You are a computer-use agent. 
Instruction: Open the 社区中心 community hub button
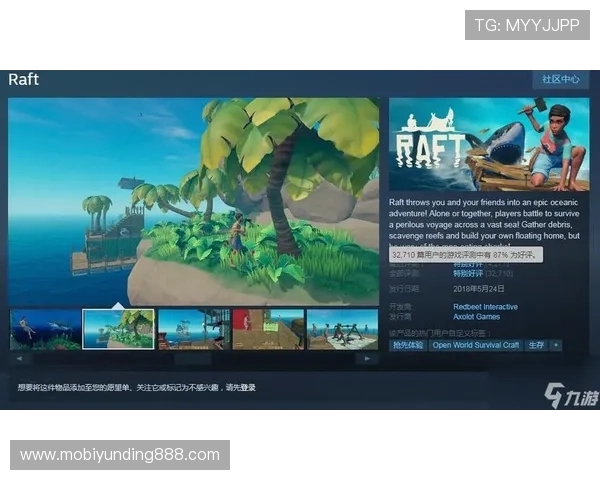(560, 79)
